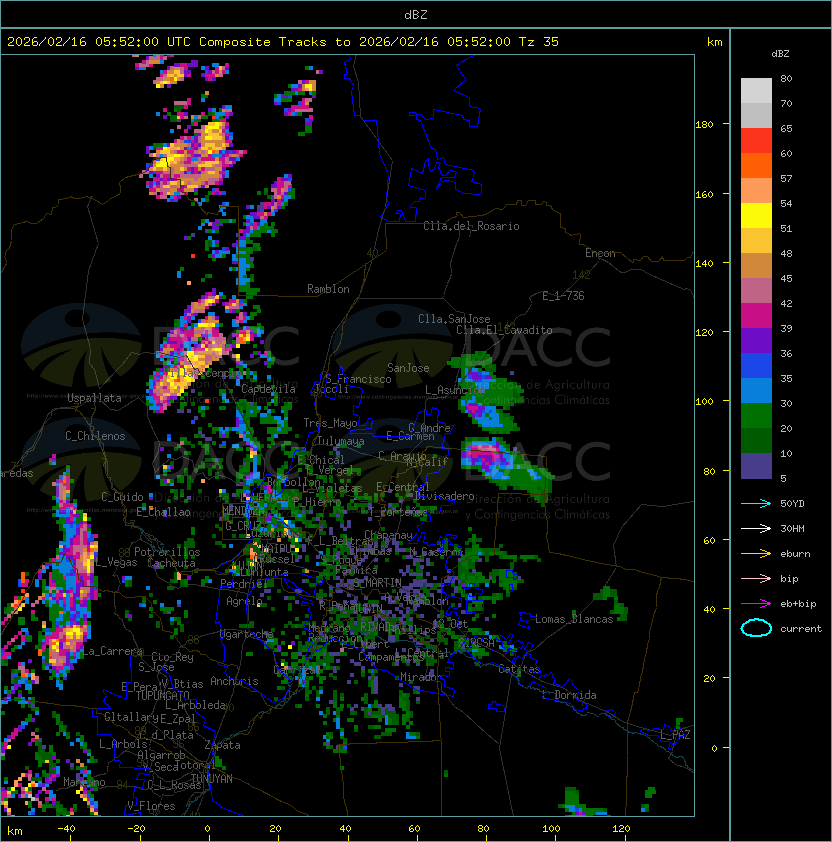This screenshot has width=832, height=842.
Task: Click the white 30HM arrow in legend
Action: [756, 528]
